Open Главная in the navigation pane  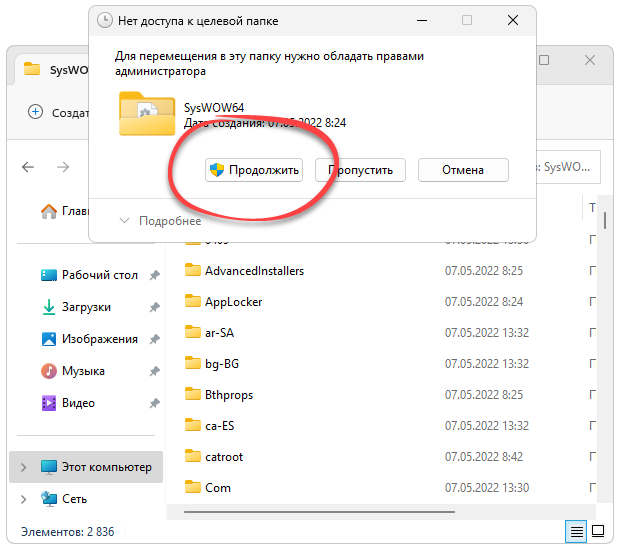pos(65,211)
